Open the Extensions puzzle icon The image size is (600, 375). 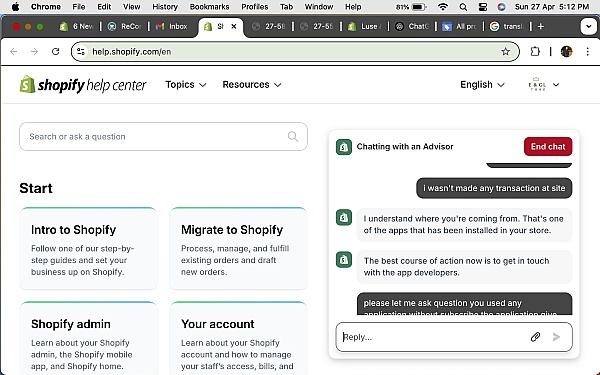click(x=535, y=51)
